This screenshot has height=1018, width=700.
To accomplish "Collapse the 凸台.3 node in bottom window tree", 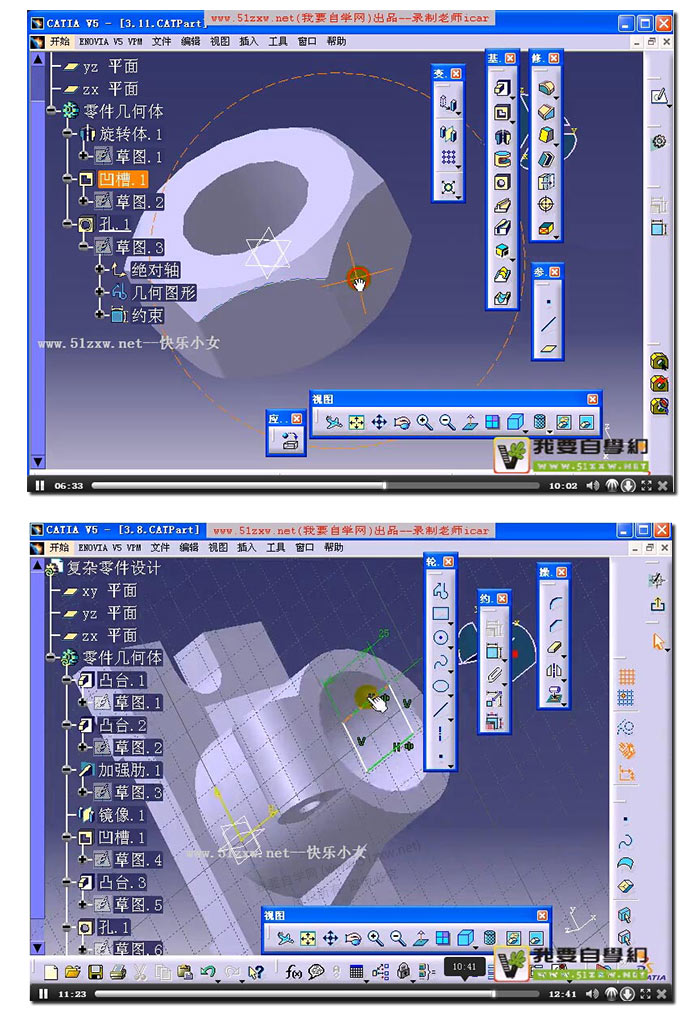I will pyautogui.click(x=67, y=882).
